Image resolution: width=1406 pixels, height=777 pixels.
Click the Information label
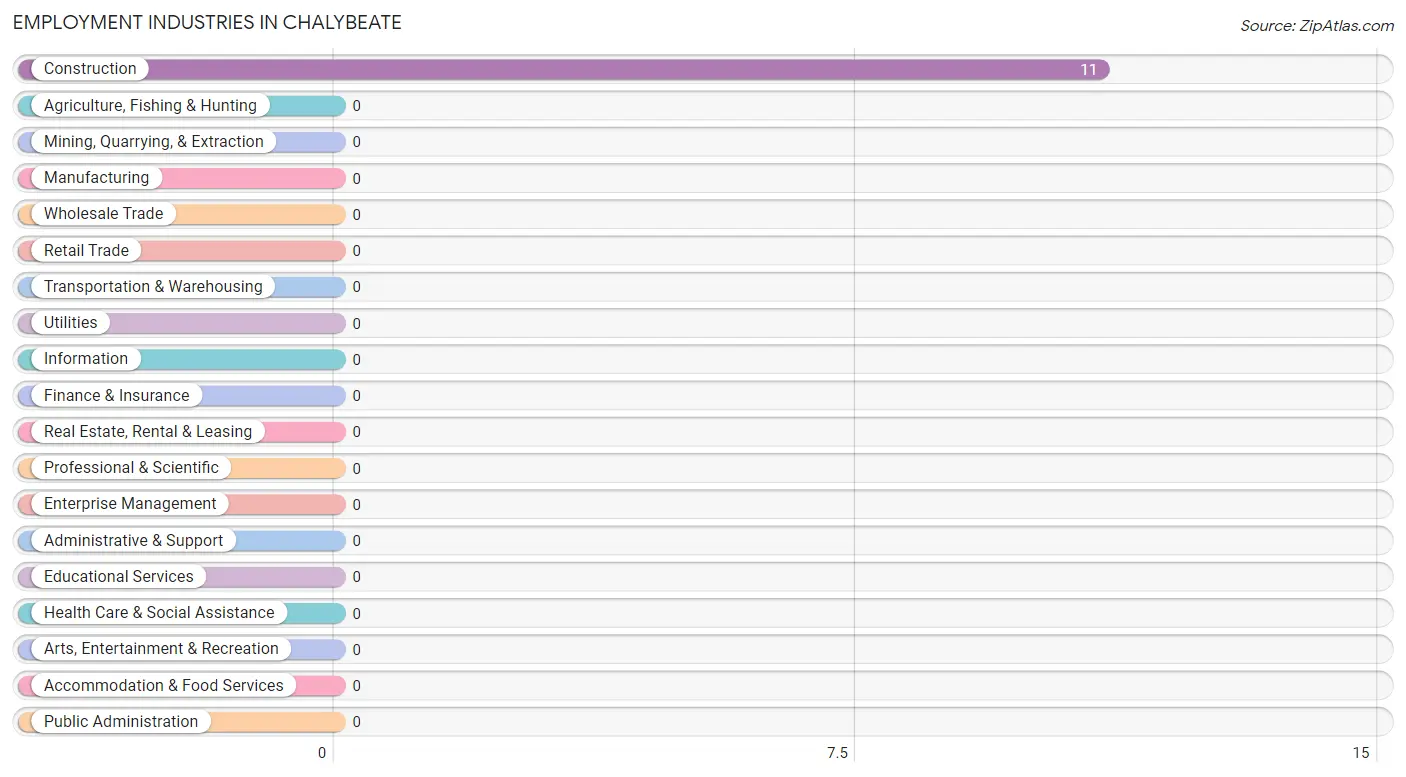click(x=86, y=358)
